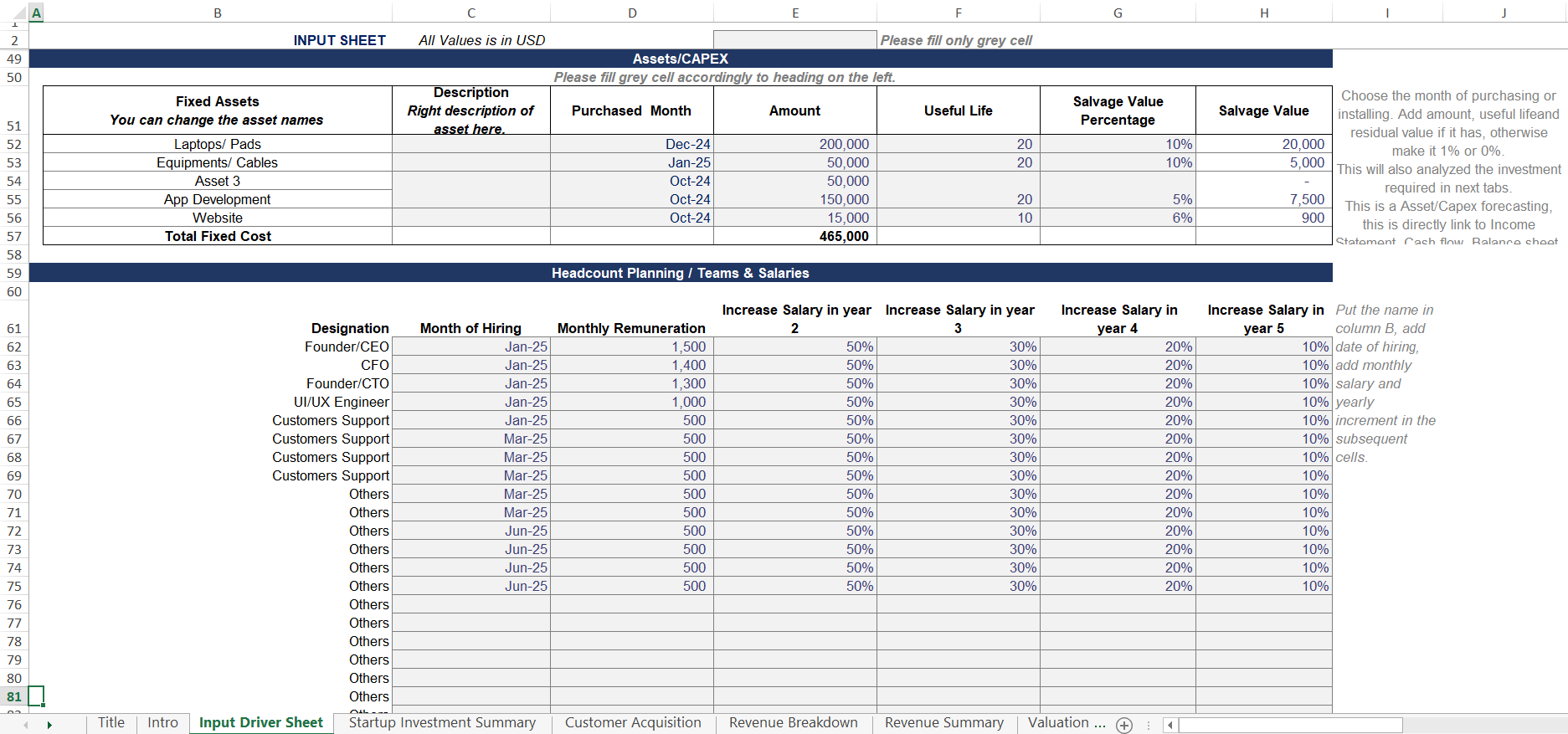1568x734 pixels.
Task: Switch to Startup Investment Summary tab
Action: coord(442,723)
